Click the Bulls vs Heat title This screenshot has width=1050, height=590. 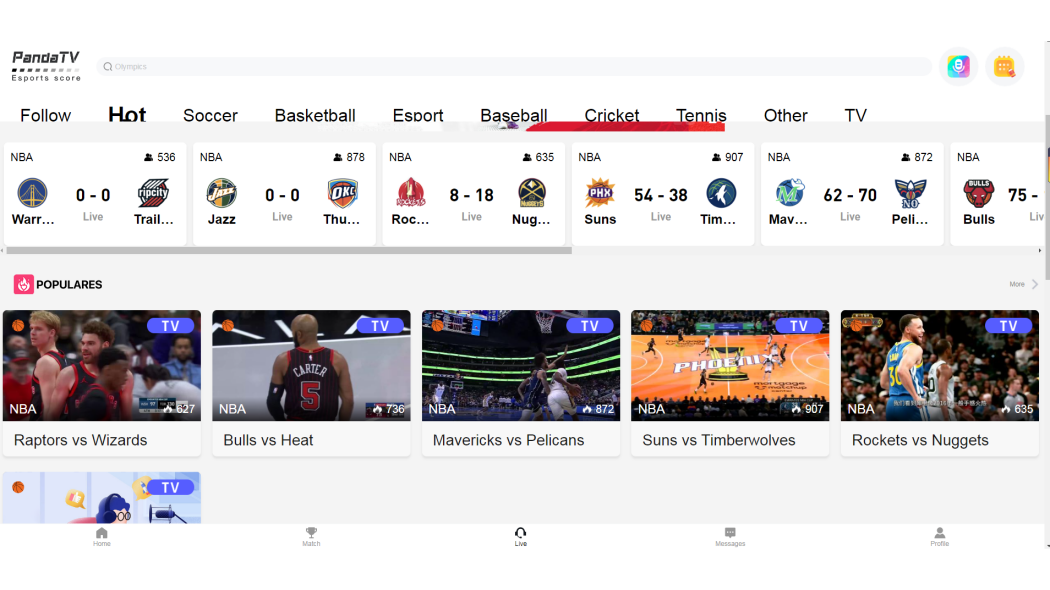(x=268, y=440)
